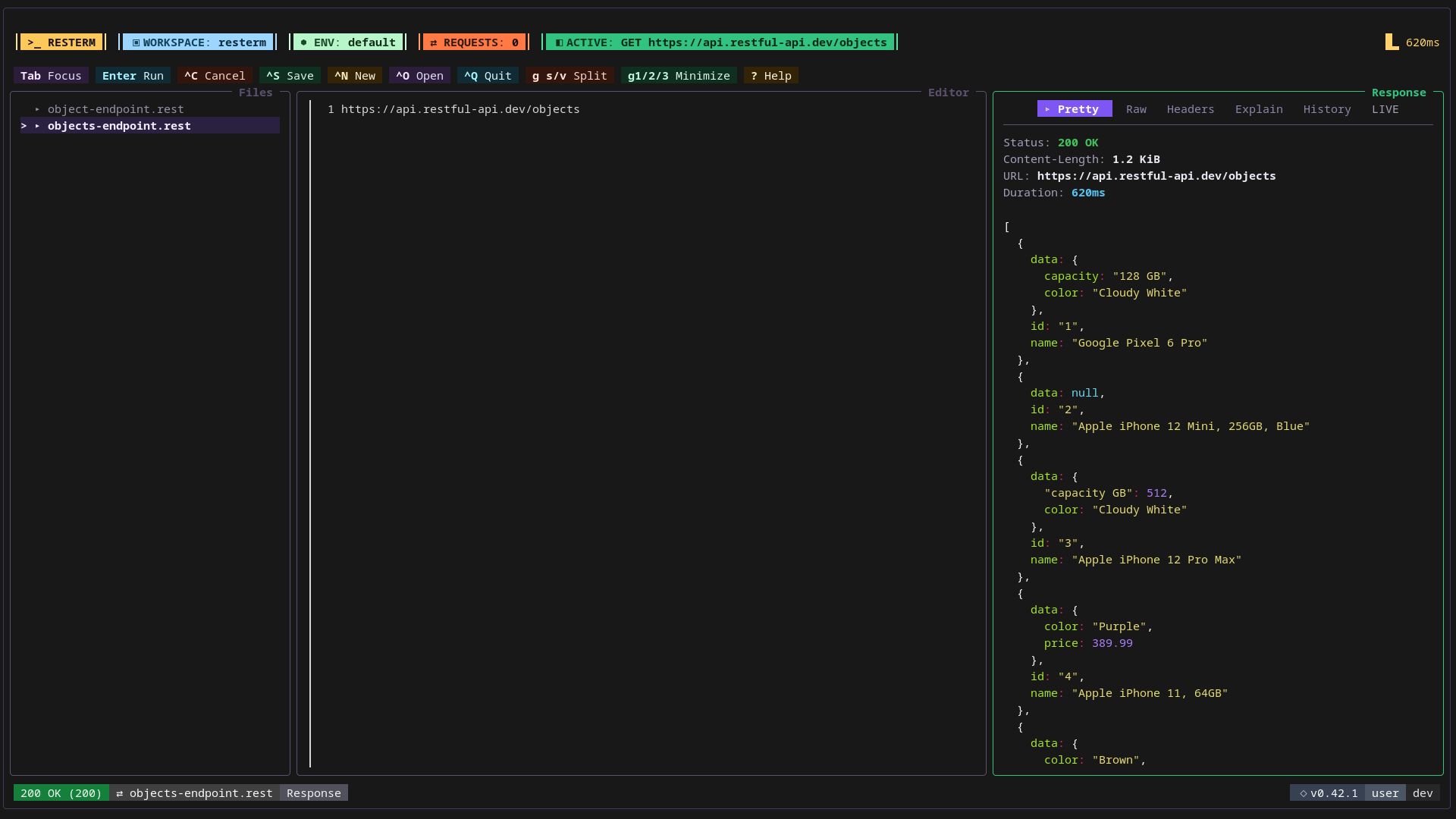Screen dimensions: 1456x819
Task: Click the Status 200 OK value
Action: (x=1078, y=143)
